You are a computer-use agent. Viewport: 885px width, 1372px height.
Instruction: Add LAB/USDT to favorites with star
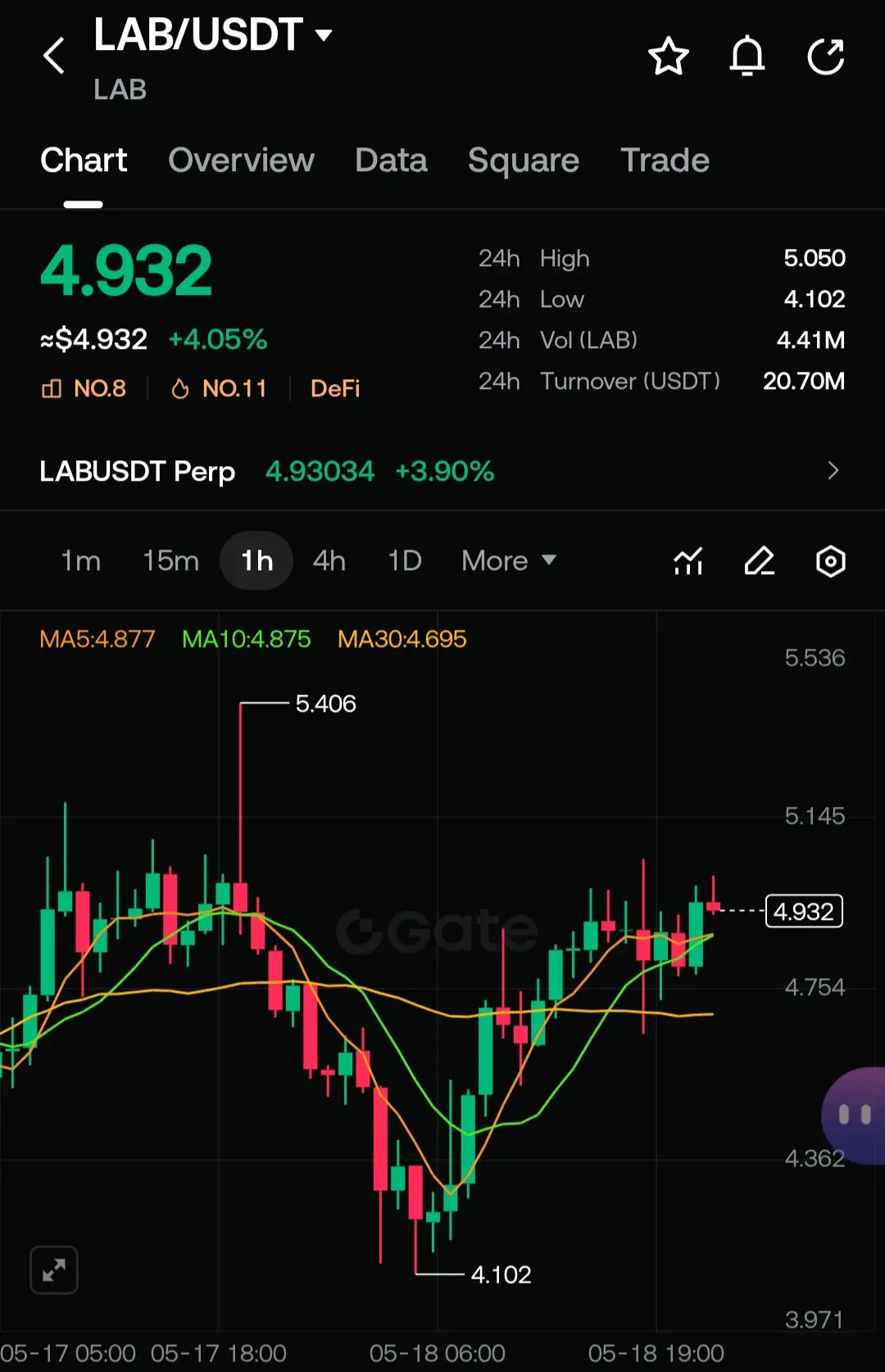coord(669,56)
